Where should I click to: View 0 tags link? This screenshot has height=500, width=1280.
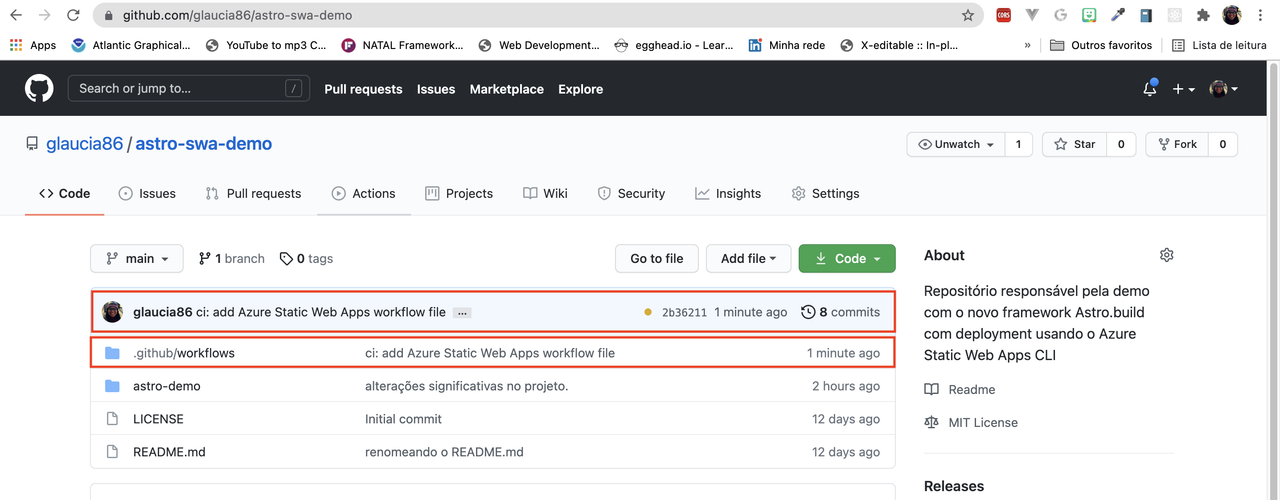click(306, 258)
